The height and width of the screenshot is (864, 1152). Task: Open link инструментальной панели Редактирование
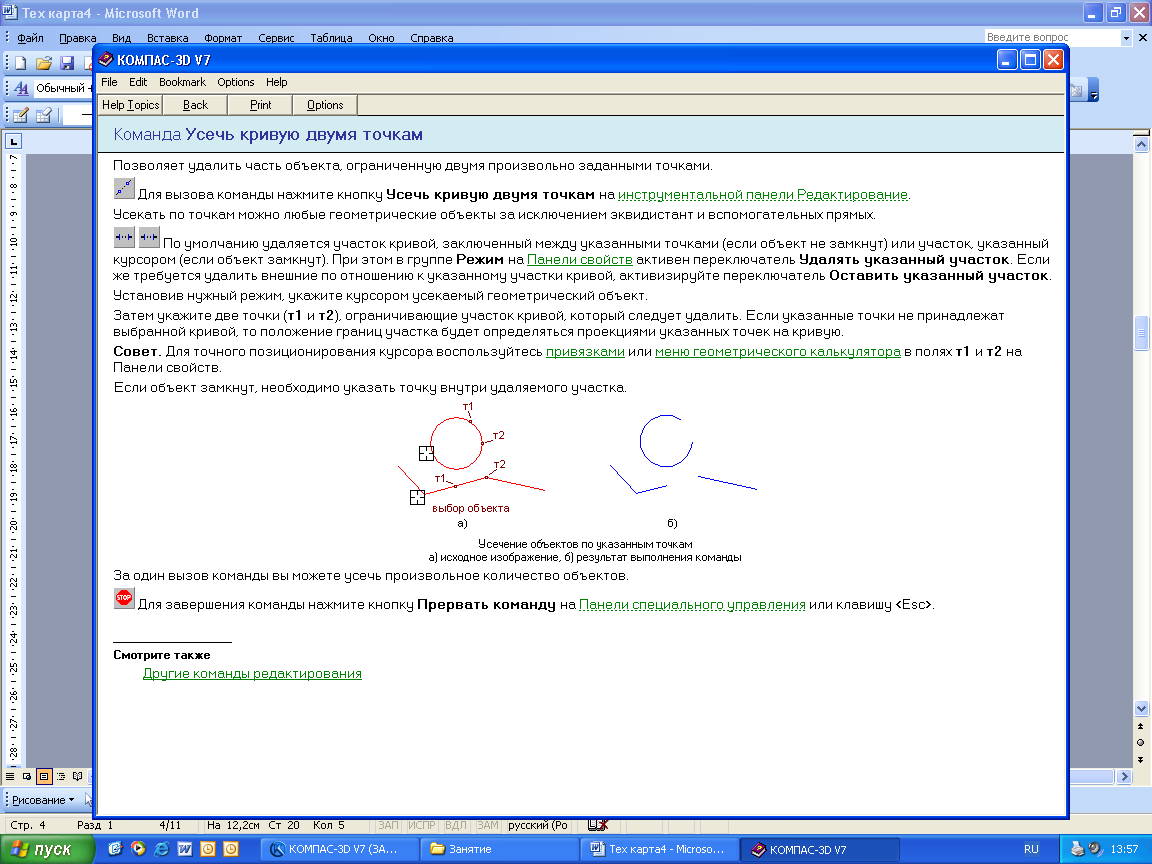(763, 195)
